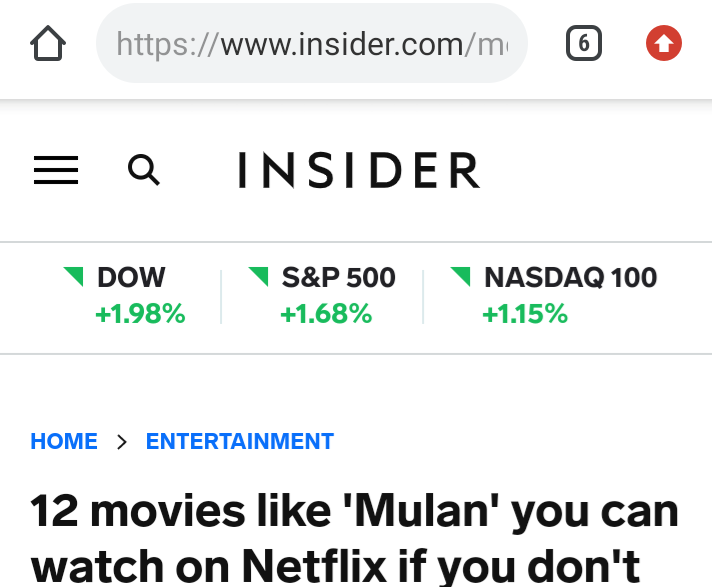
Task: Tap the browser home icon
Action: pyautogui.click(x=47, y=44)
